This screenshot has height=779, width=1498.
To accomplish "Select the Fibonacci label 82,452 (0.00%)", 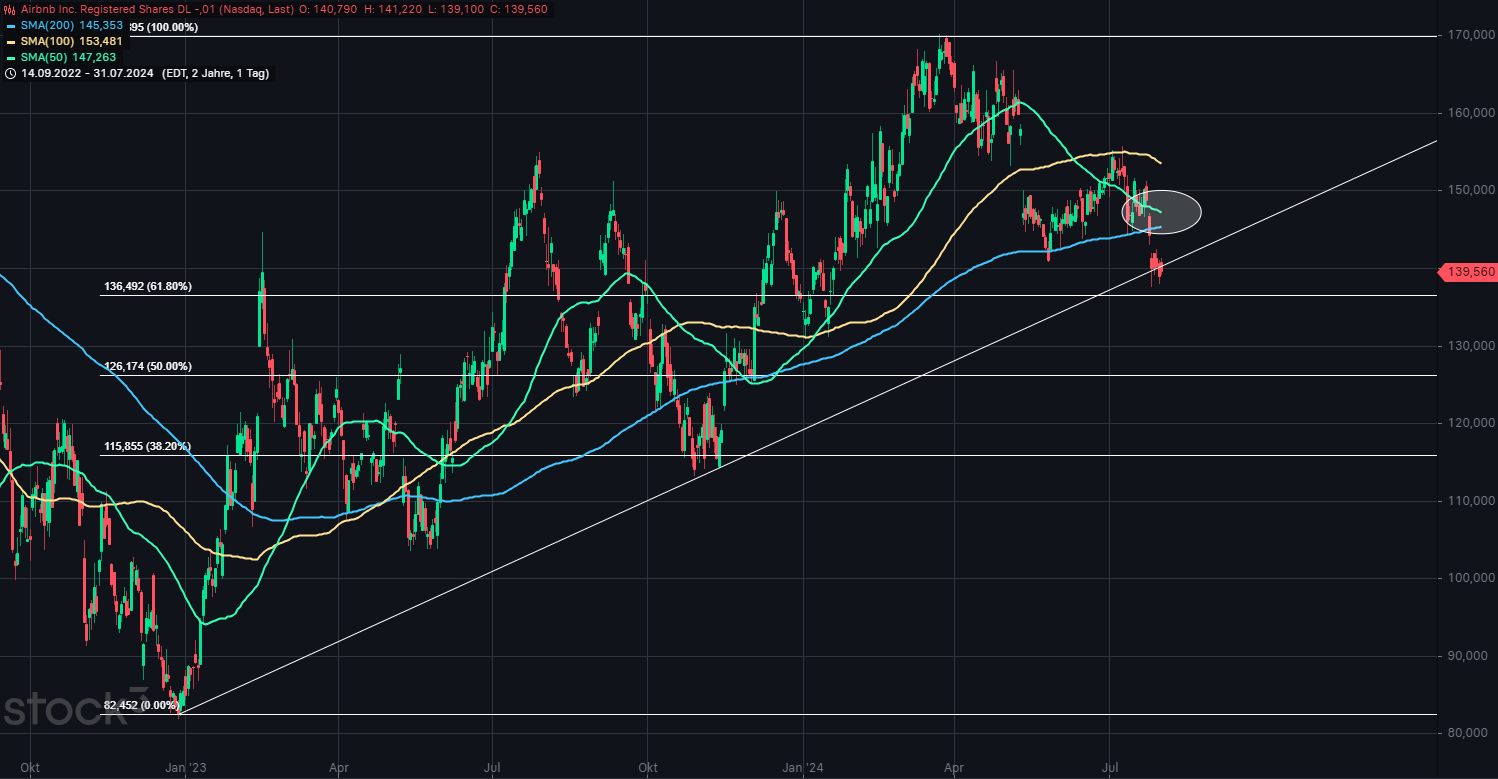I will 142,705.
